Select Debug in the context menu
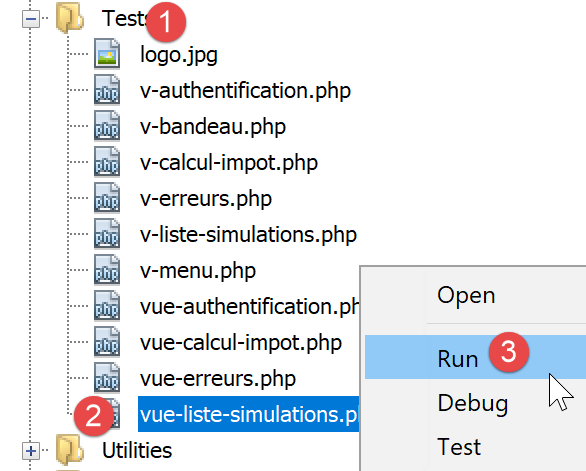Image resolution: width=586 pixels, height=471 pixels. (473, 403)
